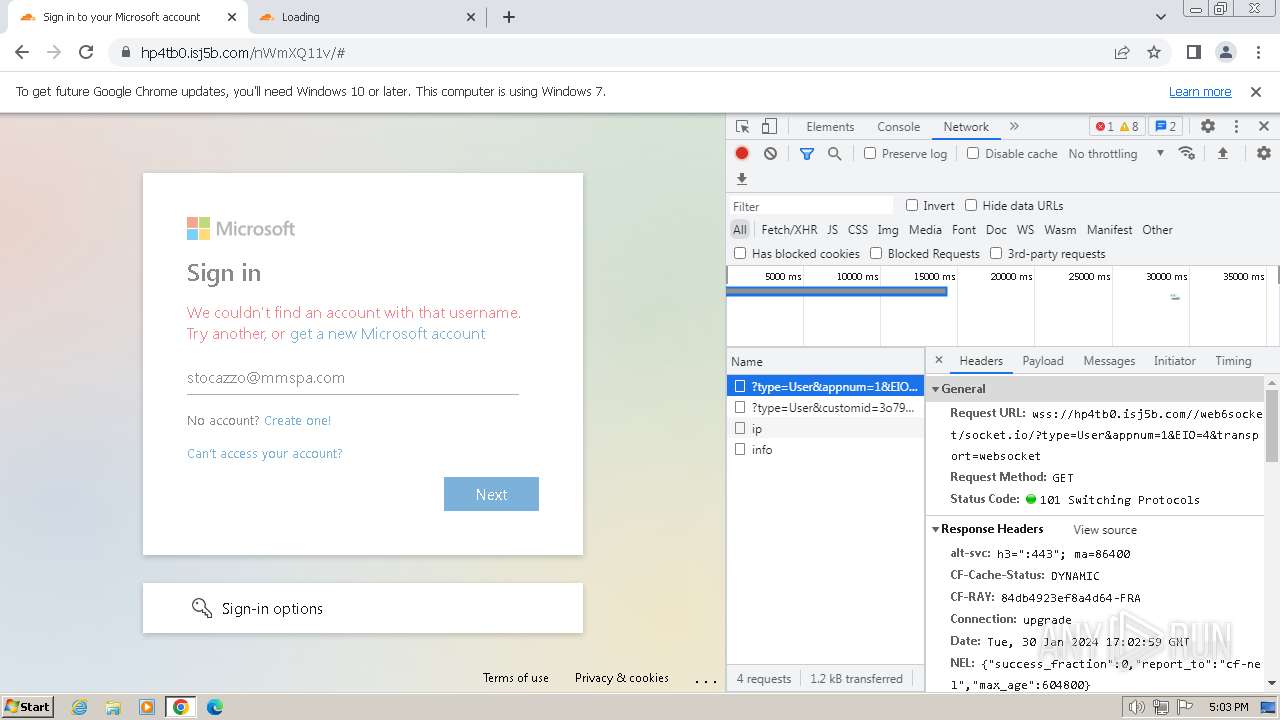
Task: Check the info request row checkbox
Action: pyautogui.click(x=740, y=449)
